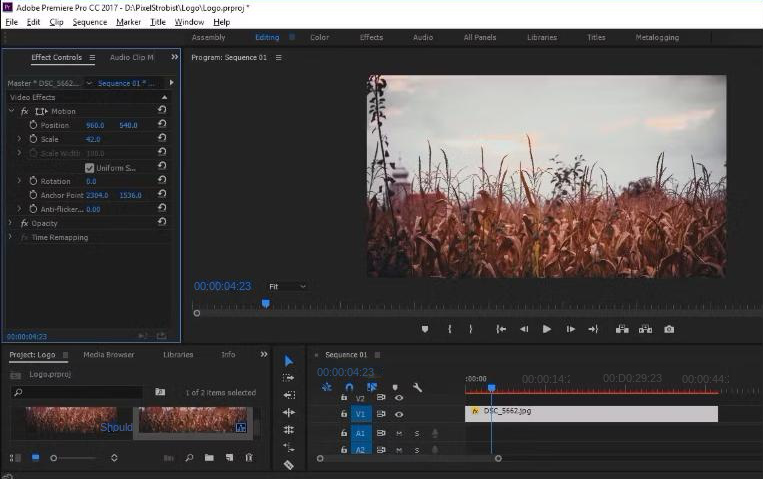Enable the timeline Snap magnet icon
The width and height of the screenshot is (763, 479).
pos(349,387)
